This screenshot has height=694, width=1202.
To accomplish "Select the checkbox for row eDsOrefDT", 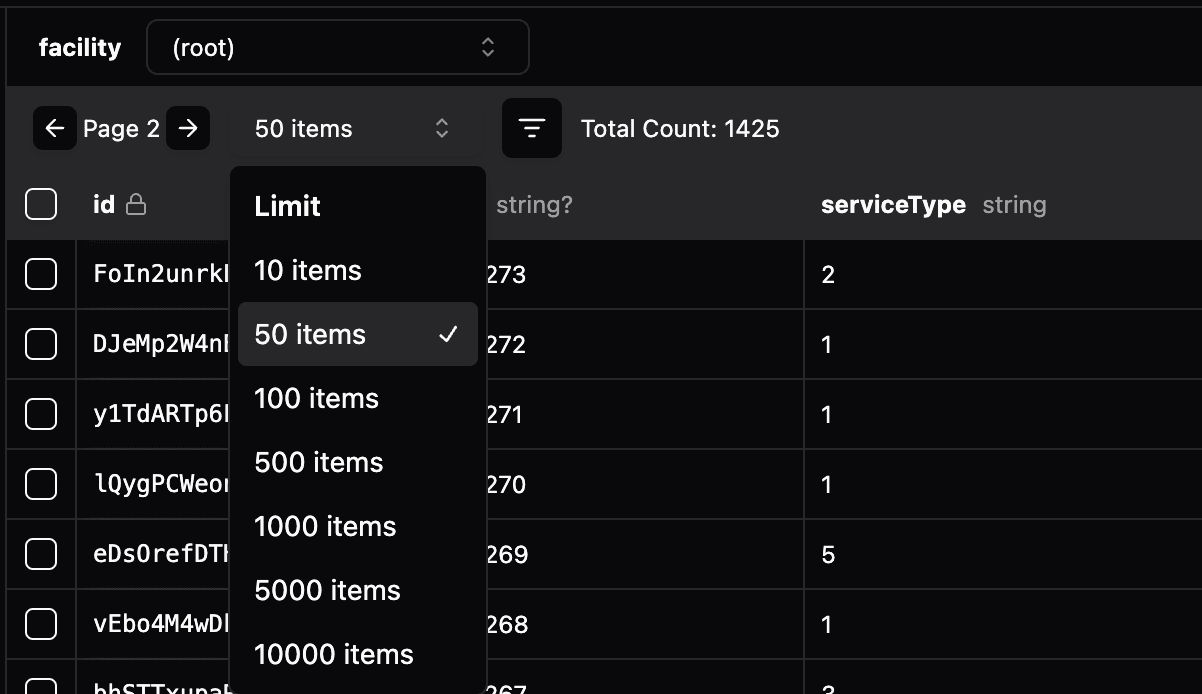I will (x=41, y=554).
